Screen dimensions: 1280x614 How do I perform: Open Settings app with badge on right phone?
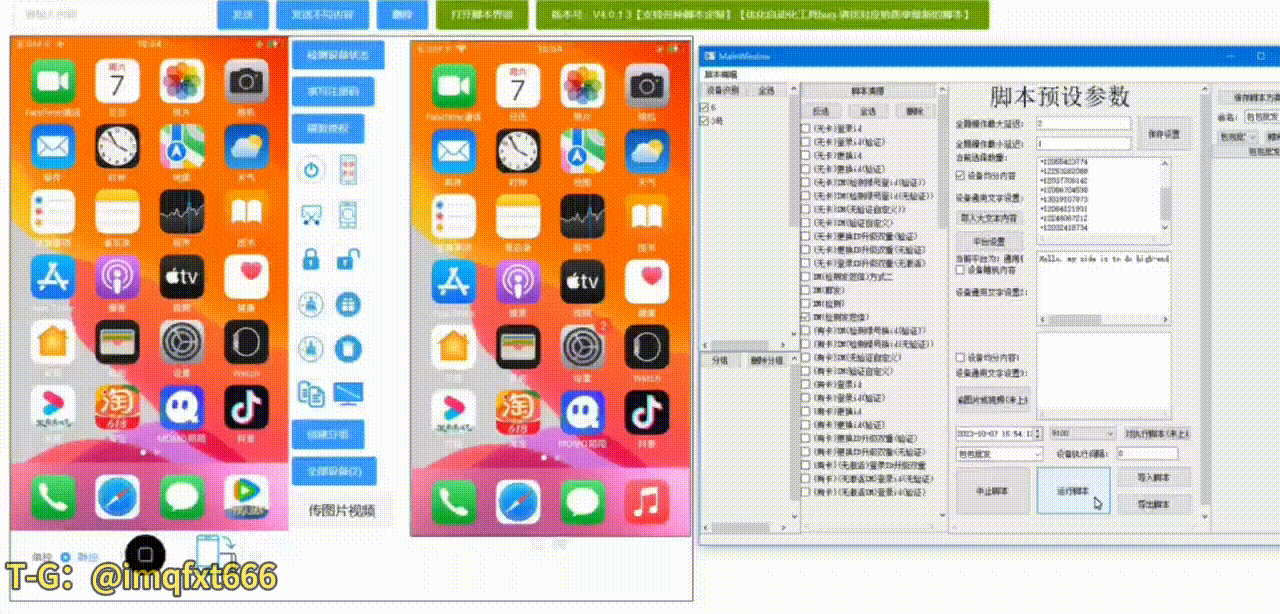pyautogui.click(x=583, y=347)
